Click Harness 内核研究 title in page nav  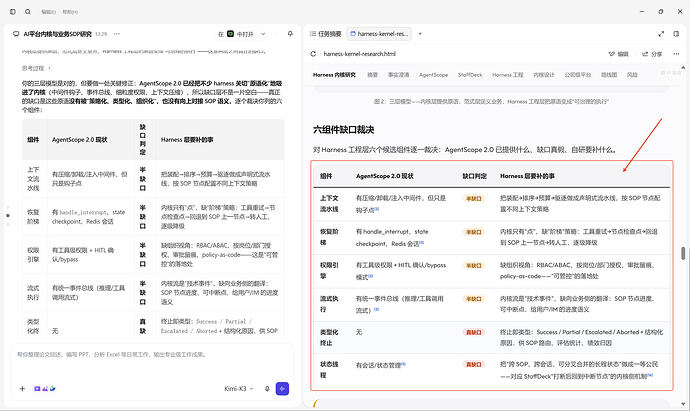[x=334, y=75]
